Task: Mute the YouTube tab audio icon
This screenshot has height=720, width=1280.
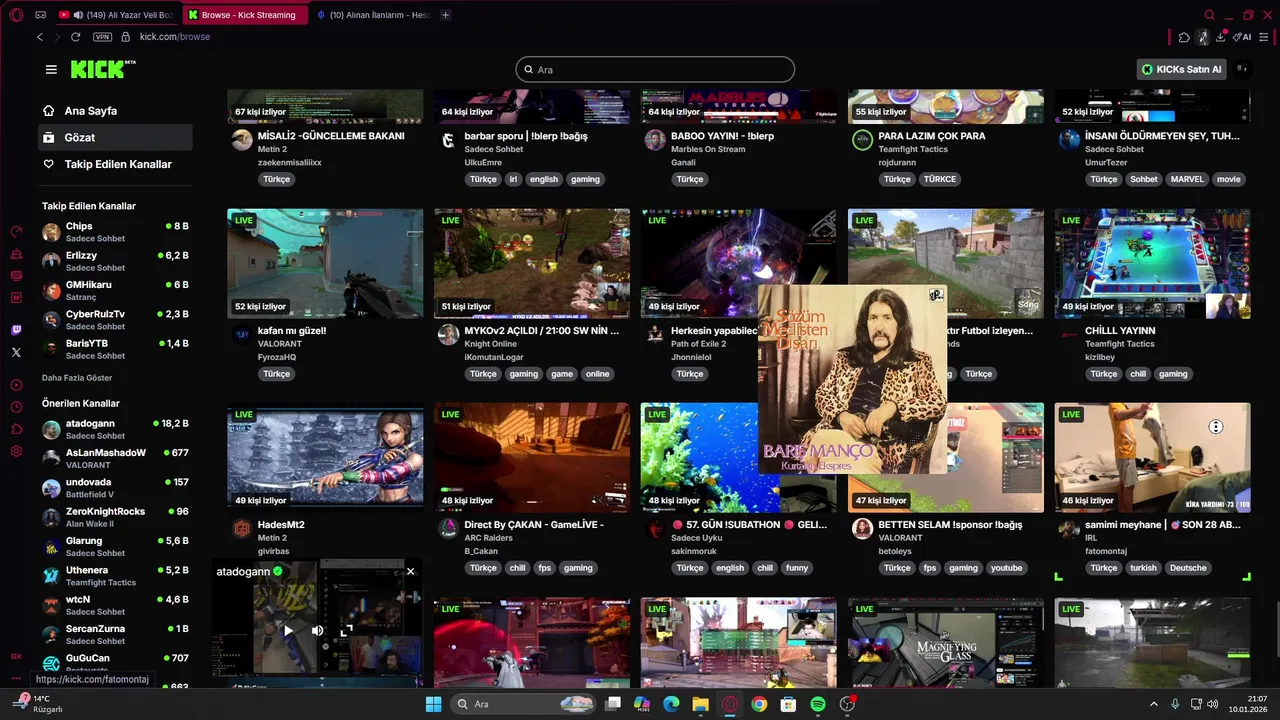Action: tap(77, 15)
